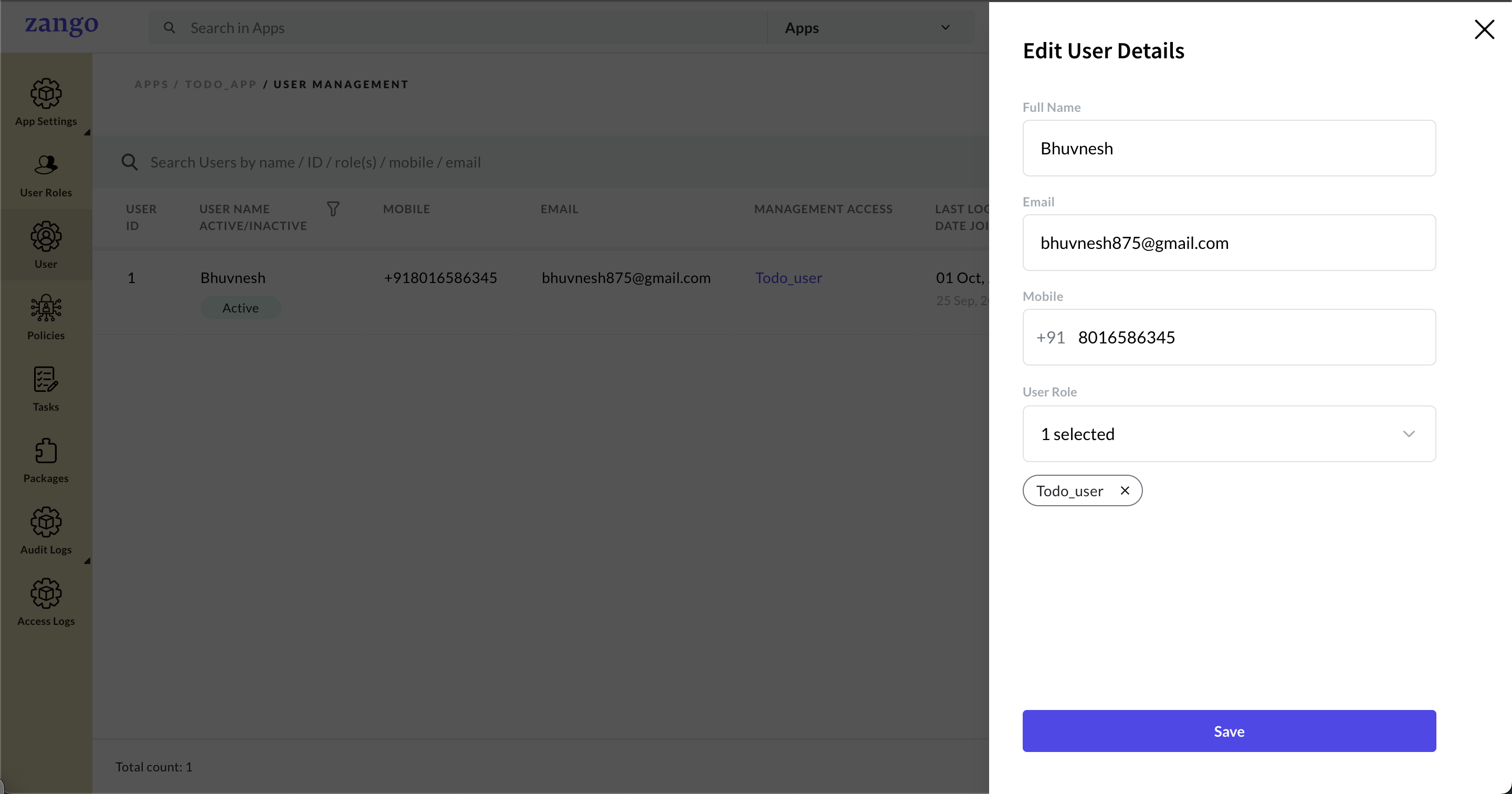Click the Save button
Viewport: 1512px width, 794px height.
(1229, 731)
